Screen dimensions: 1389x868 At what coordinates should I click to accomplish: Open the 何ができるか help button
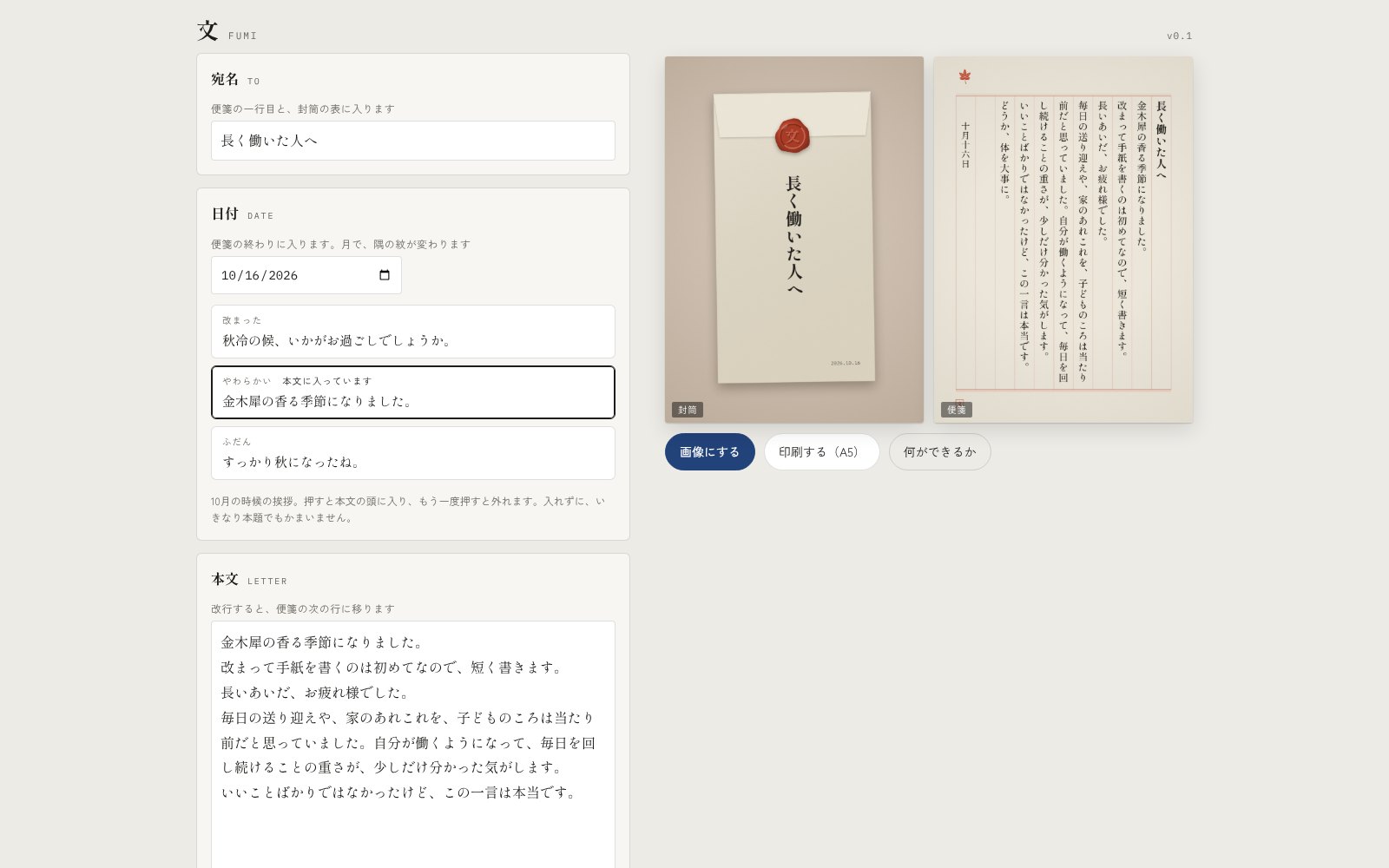(x=939, y=452)
